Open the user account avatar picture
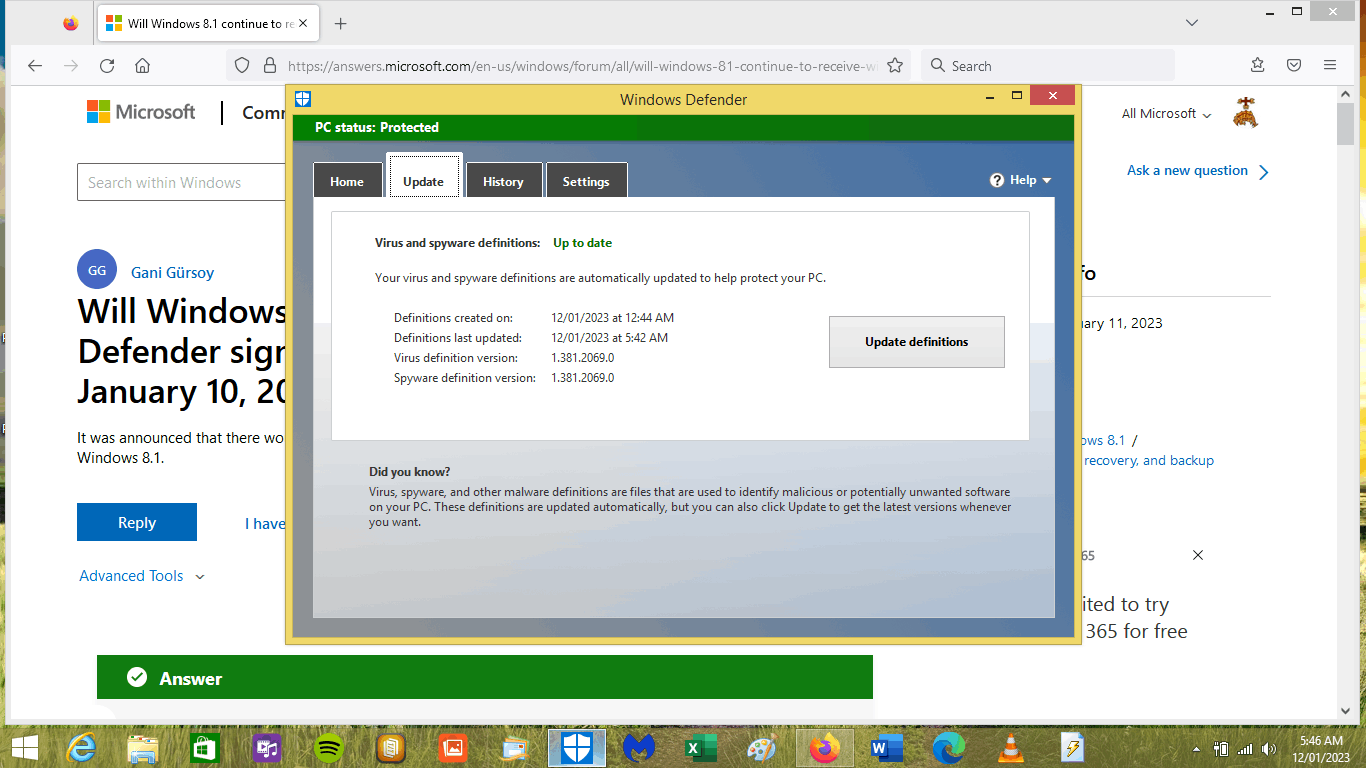Image resolution: width=1366 pixels, height=768 pixels. [1245, 113]
